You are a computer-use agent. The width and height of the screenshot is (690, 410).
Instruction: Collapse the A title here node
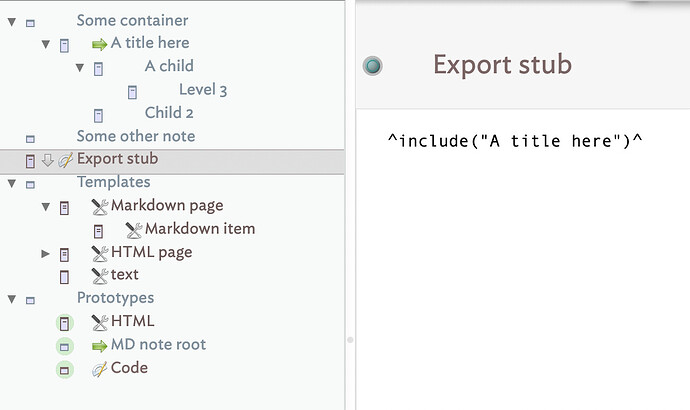pyautogui.click(x=46, y=44)
